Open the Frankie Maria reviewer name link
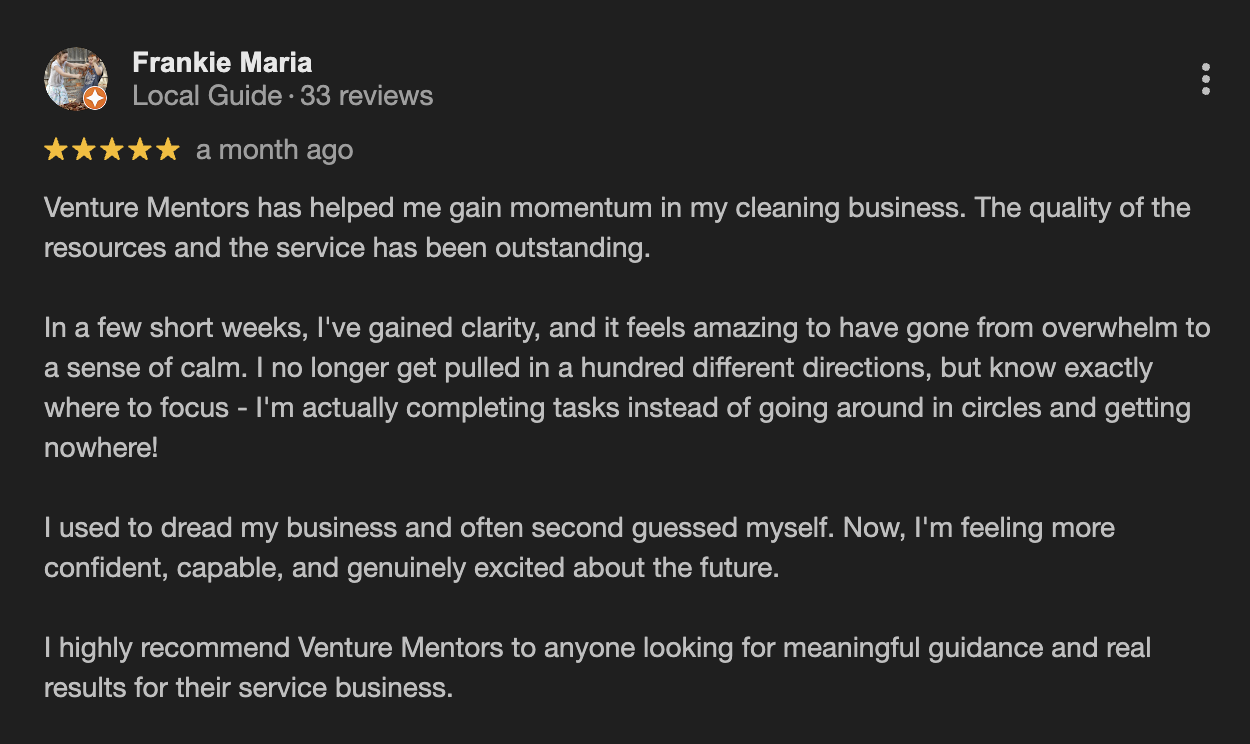 click(222, 62)
